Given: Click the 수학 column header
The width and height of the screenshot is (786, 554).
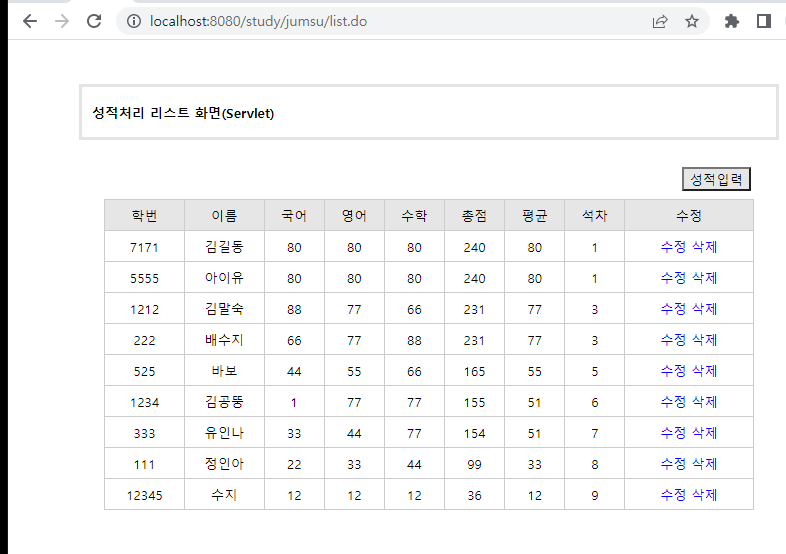Looking at the screenshot, I should tap(414, 216).
